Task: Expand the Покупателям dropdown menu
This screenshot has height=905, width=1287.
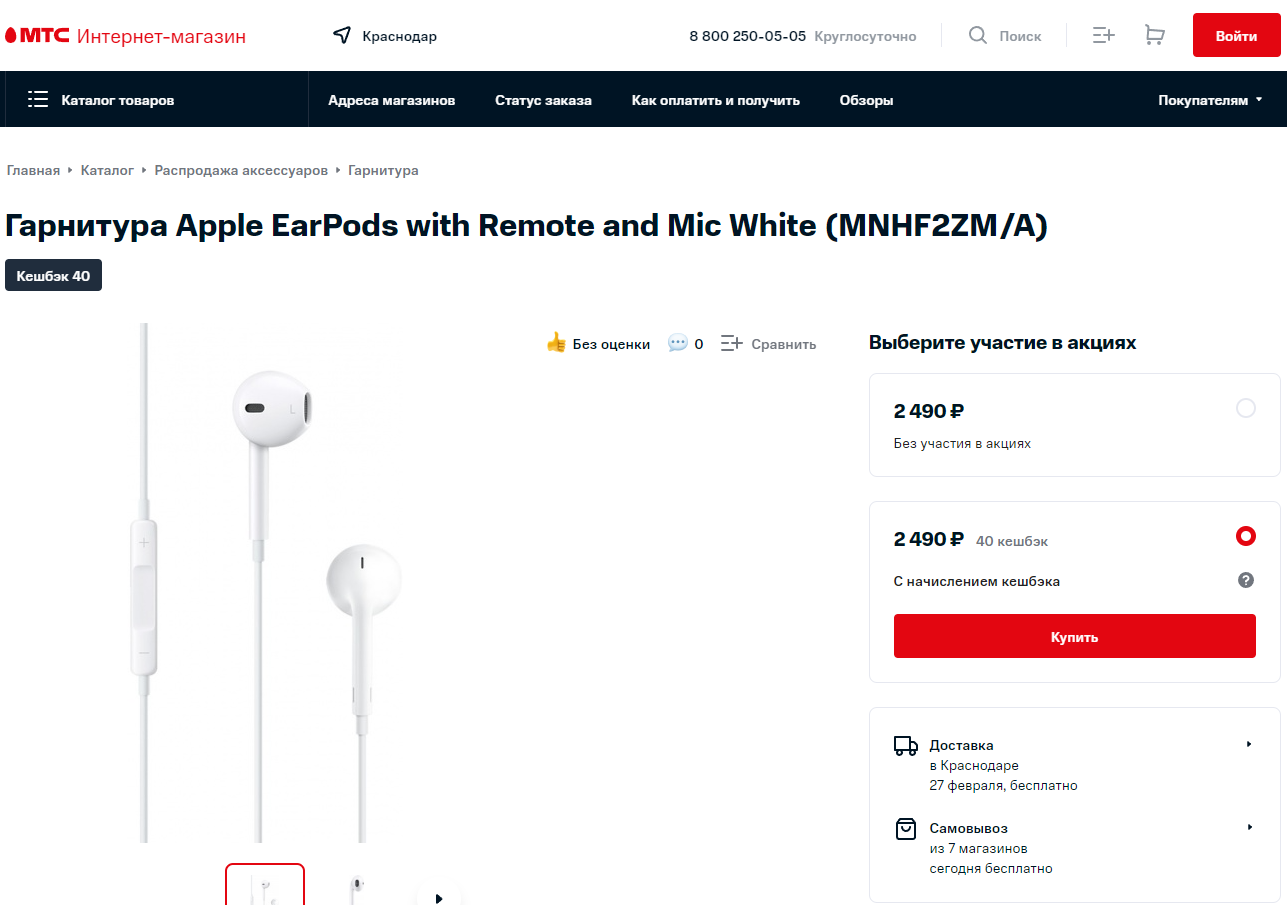Action: [x=1210, y=100]
